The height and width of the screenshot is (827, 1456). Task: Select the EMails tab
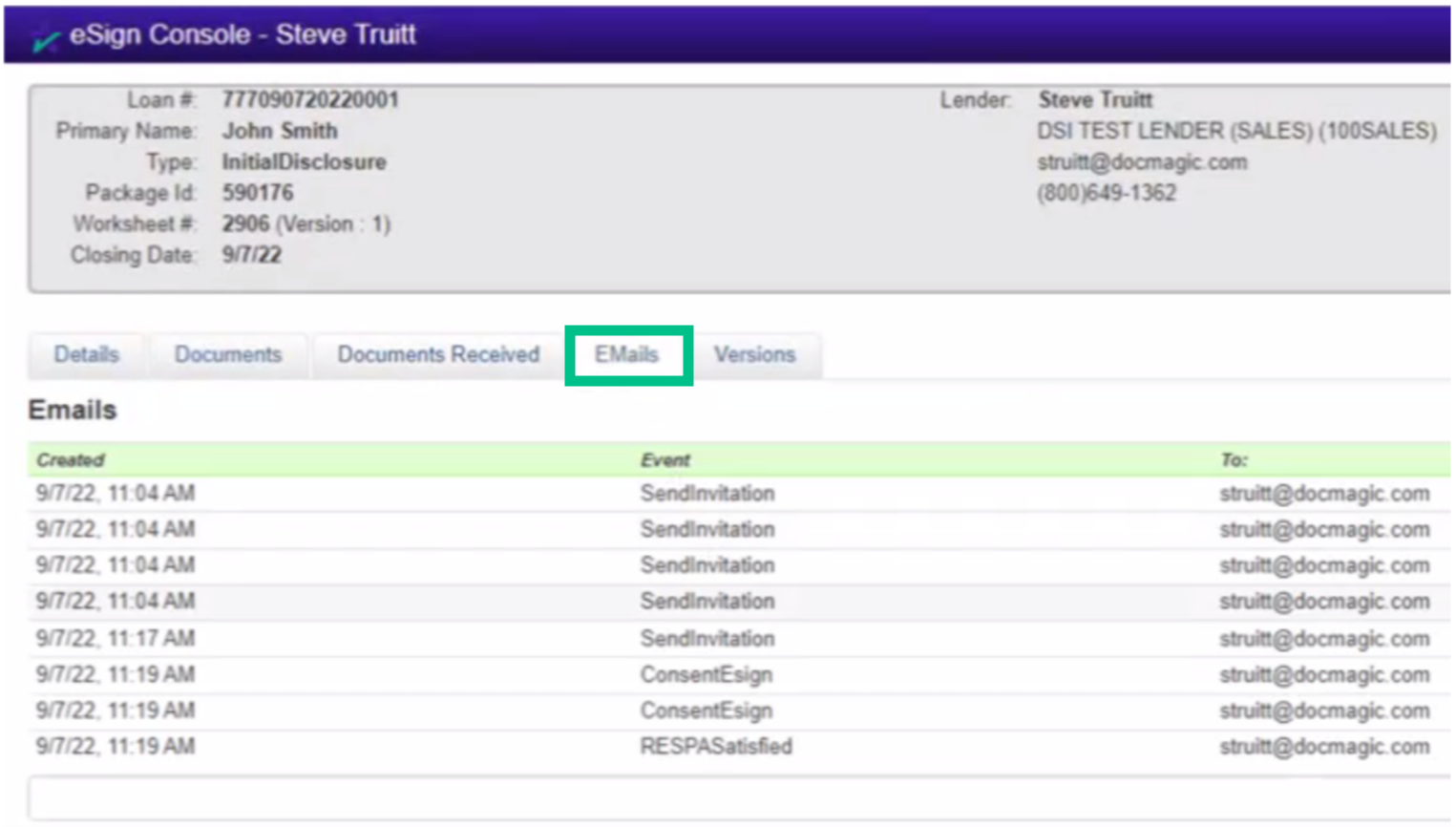[x=627, y=354]
